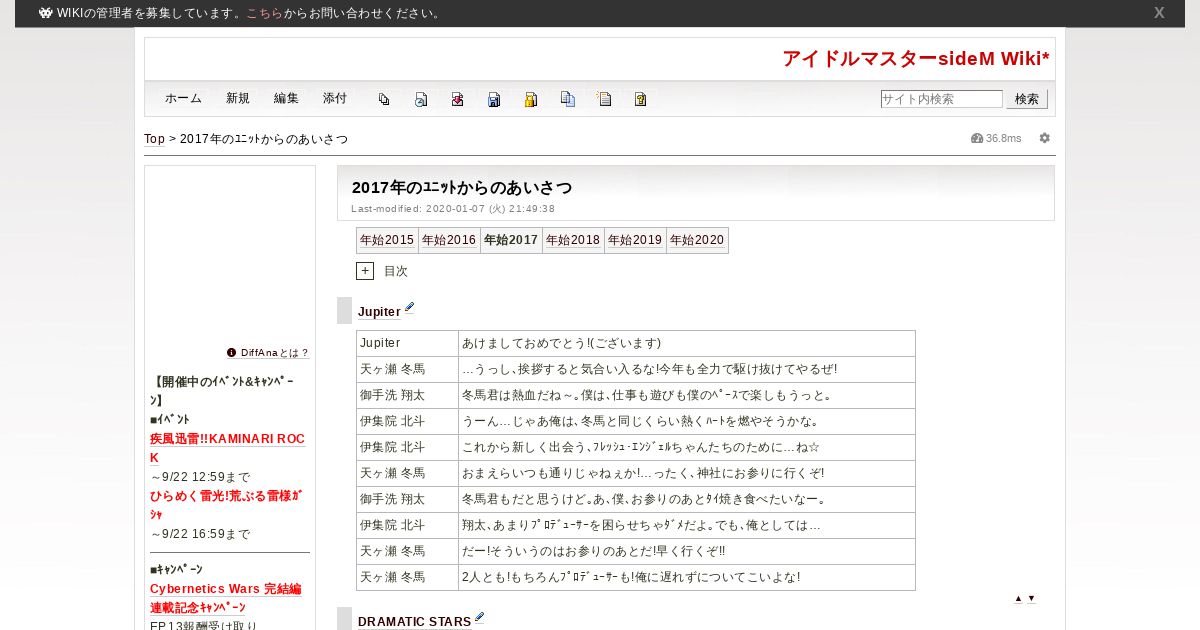Viewport: 1200px width, 630px height.
Task: Open the page history clock icon
Action: (x=421, y=99)
